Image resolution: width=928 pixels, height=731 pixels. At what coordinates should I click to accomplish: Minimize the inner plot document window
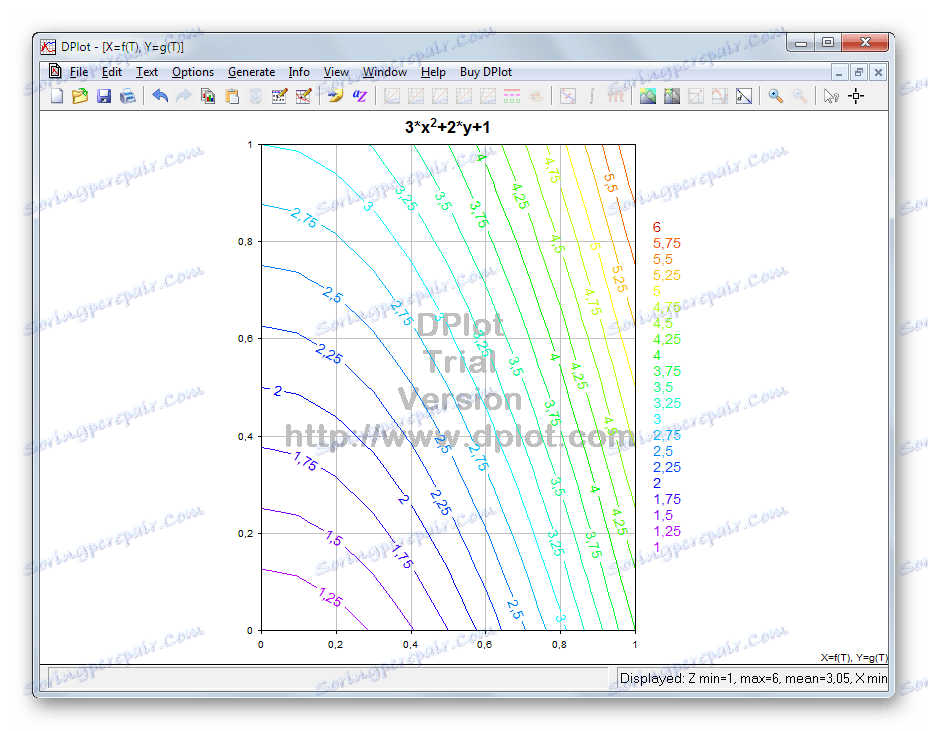(x=839, y=73)
